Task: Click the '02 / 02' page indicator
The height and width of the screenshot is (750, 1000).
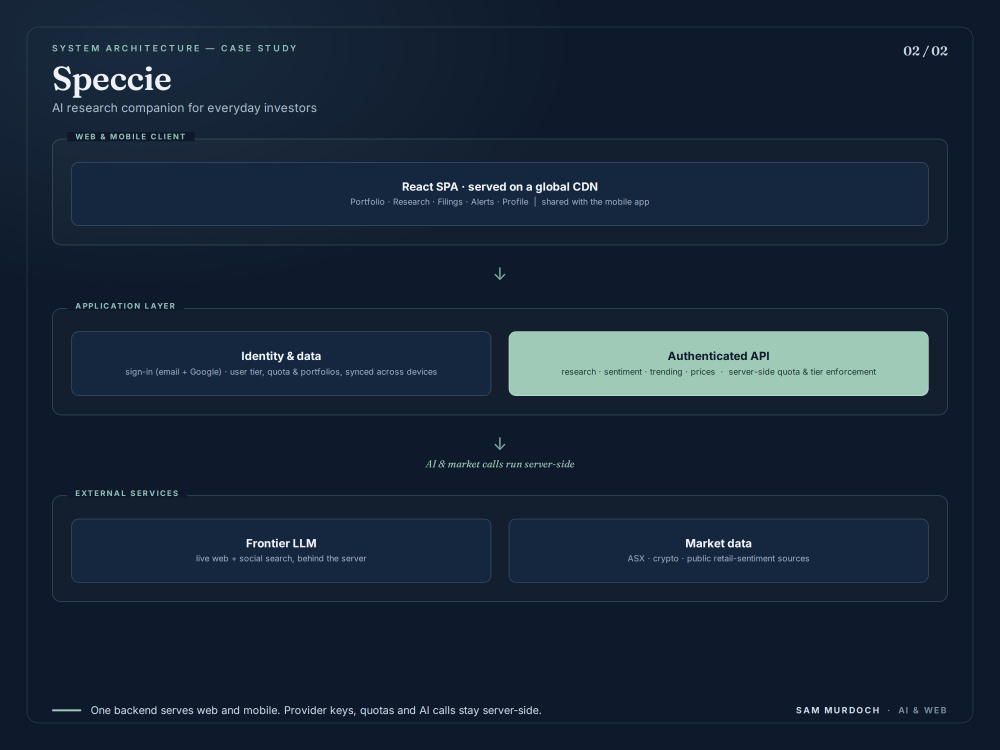Action: pos(925,51)
